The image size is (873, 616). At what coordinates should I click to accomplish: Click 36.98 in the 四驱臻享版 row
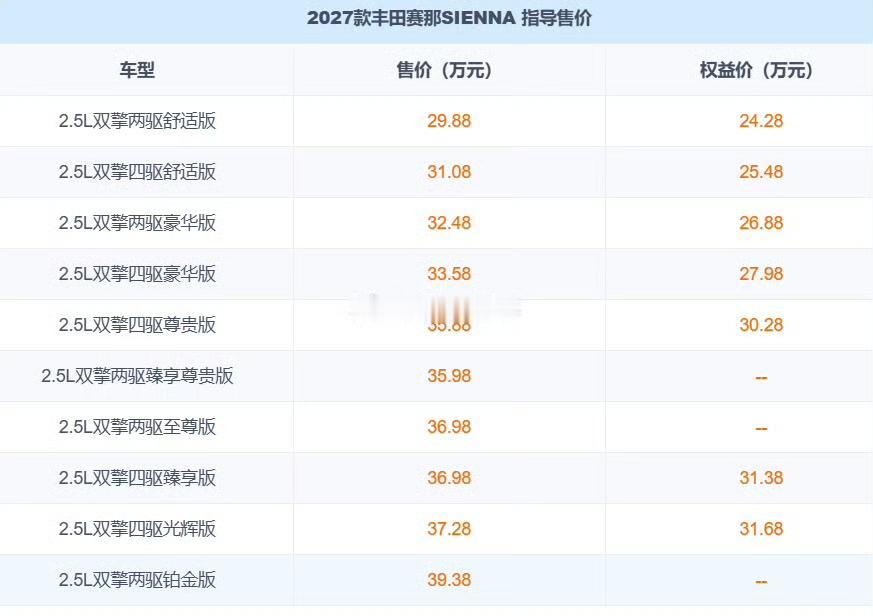point(449,478)
